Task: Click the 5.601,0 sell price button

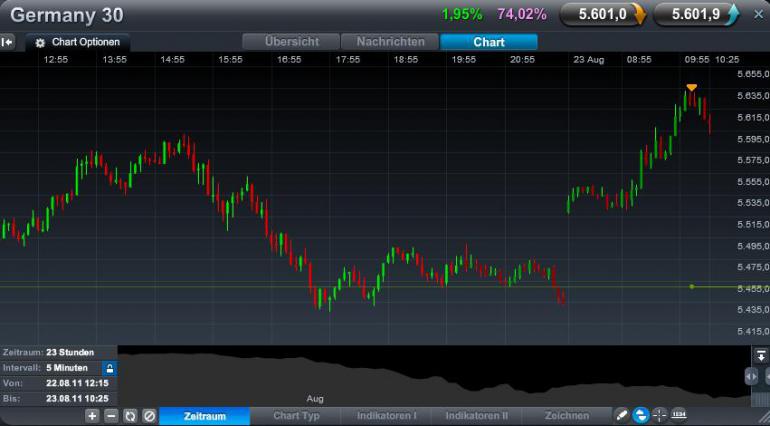Action: pyautogui.click(x=603, y=14)
